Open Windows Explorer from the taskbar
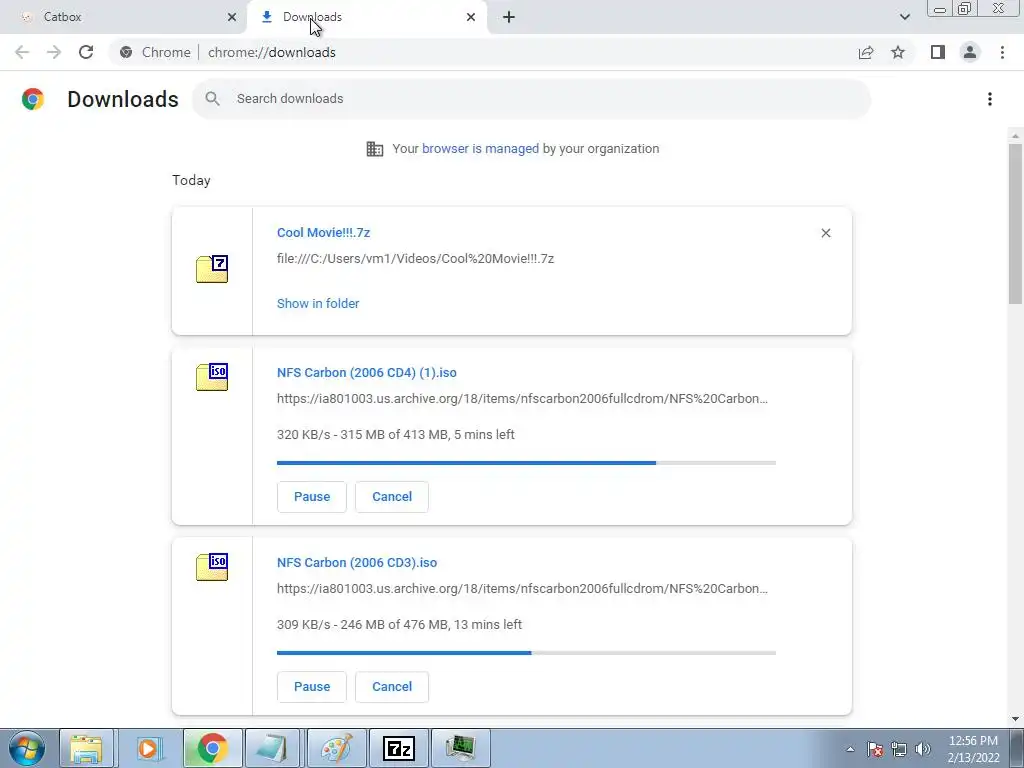 [86, 748]
